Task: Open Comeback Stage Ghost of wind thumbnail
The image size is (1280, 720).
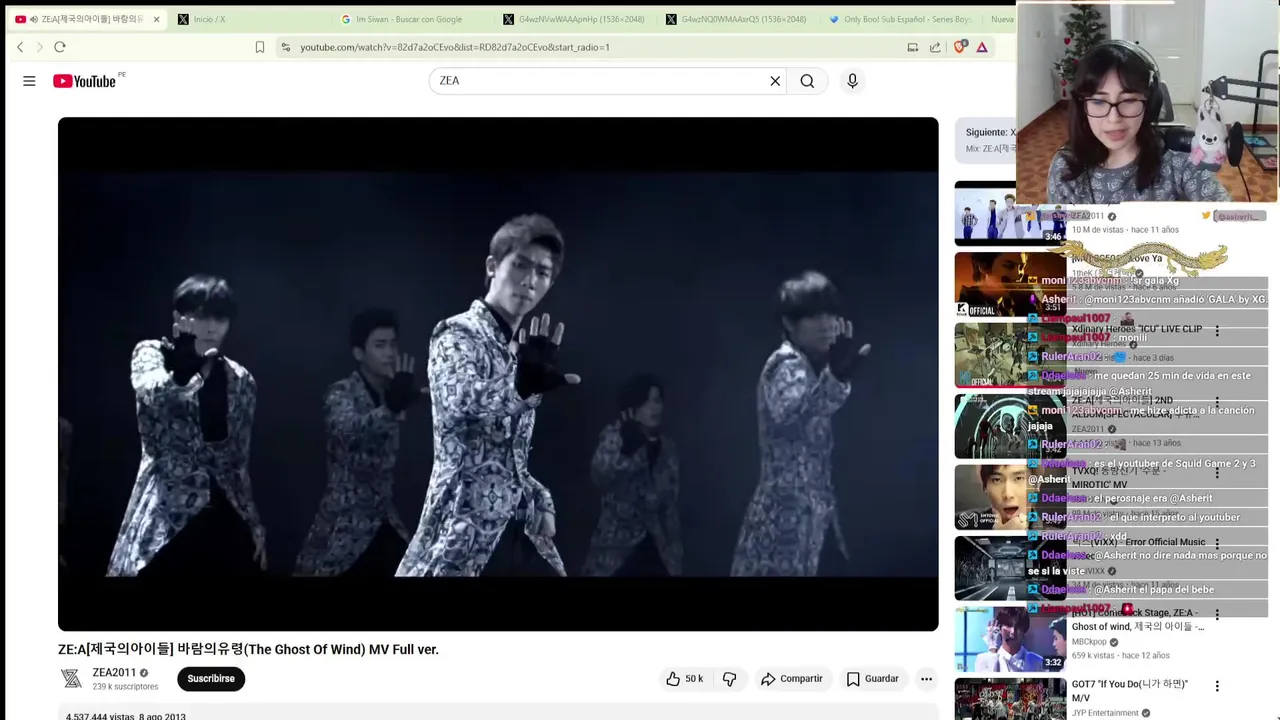Action: tap(1010, 640)
